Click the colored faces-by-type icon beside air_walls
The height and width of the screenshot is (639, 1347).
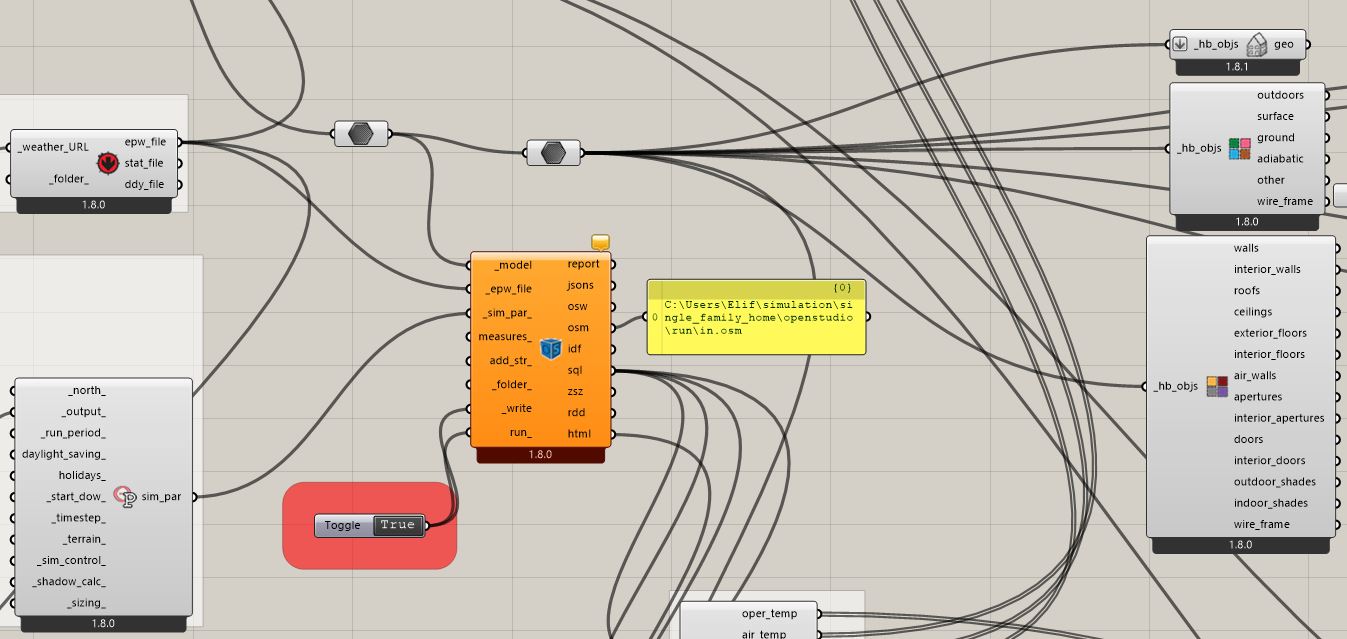(1217, 386)
